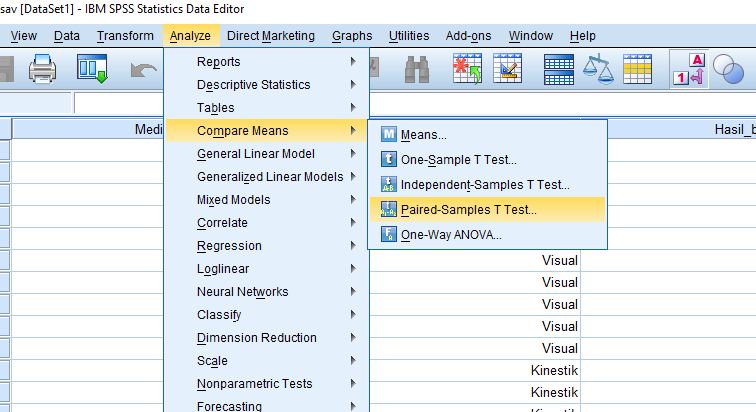Screen dimensions: 756x412
Task: Expand the Classify submenu
Action: (267, 315)
